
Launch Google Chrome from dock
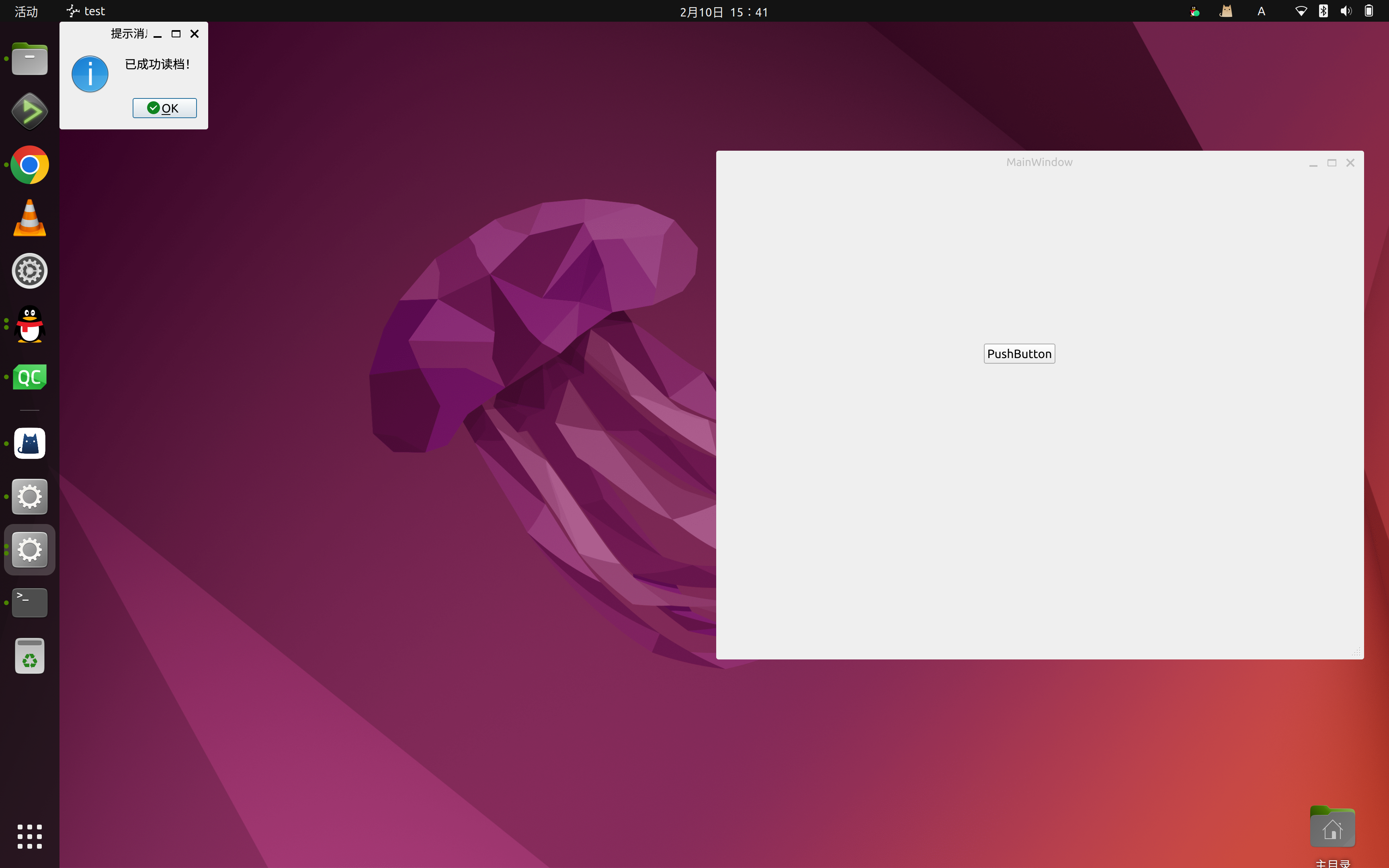click(29, 165)
